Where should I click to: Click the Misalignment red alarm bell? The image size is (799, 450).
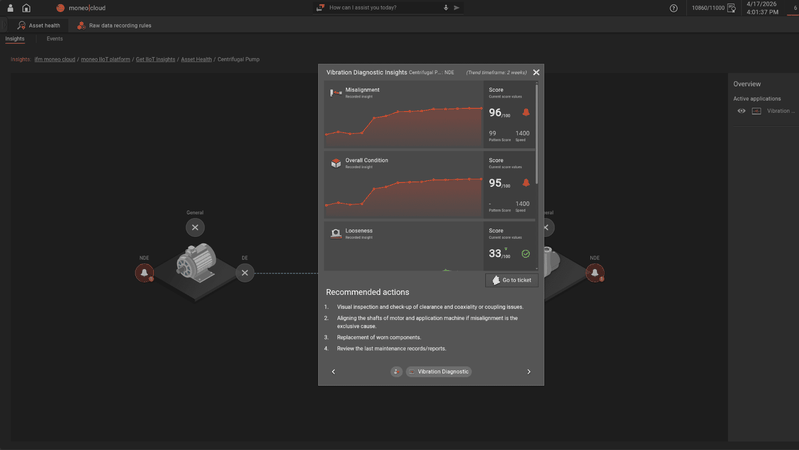526,113
